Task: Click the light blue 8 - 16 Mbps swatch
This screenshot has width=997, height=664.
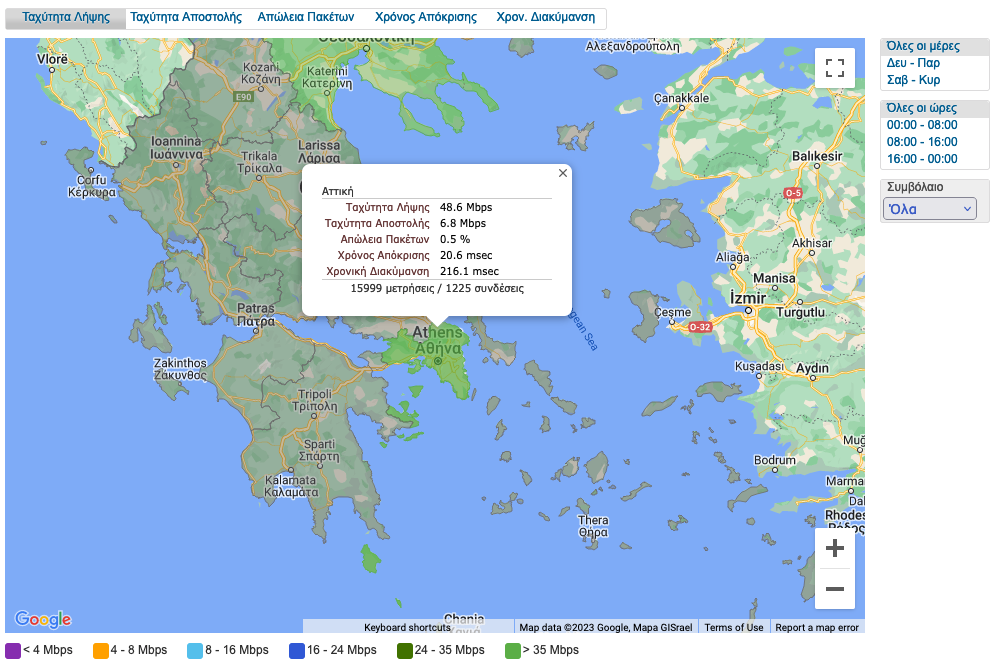Action: [x=195, y=651]
